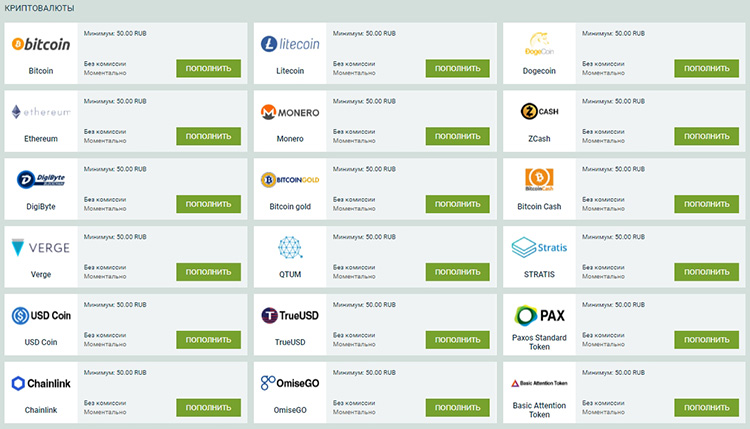
Task: Click the Bitcoin logo icon
Action: coord(41,44)
